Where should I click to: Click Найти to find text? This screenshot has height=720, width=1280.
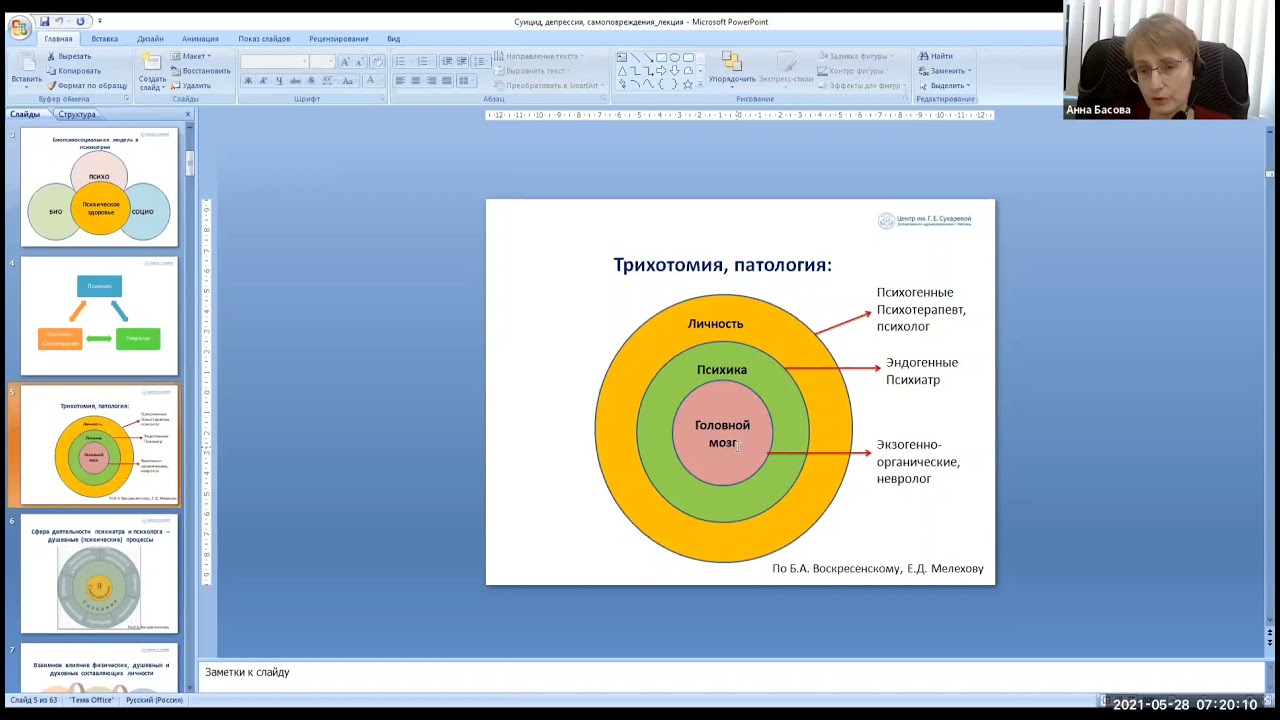tap(936, 56)
